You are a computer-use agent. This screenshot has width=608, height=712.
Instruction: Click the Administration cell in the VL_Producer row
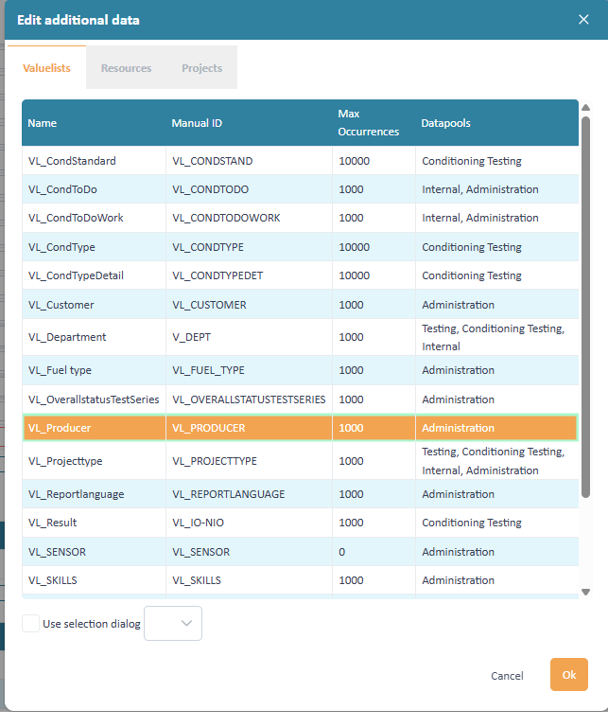coord(497,428)
